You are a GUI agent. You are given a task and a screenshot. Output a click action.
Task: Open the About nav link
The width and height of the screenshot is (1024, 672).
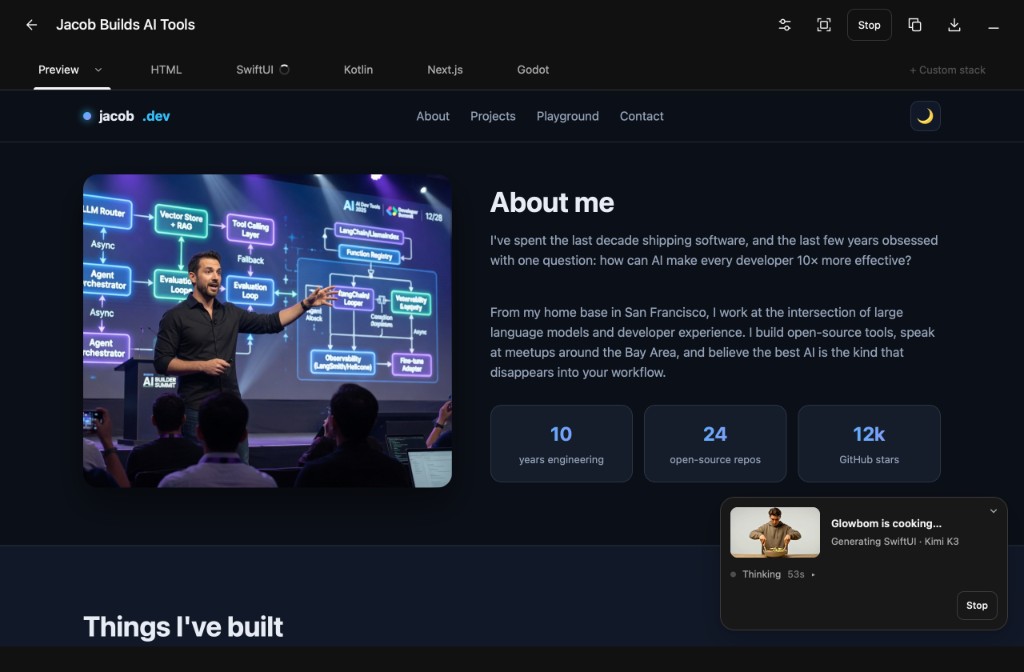(432, 116)
